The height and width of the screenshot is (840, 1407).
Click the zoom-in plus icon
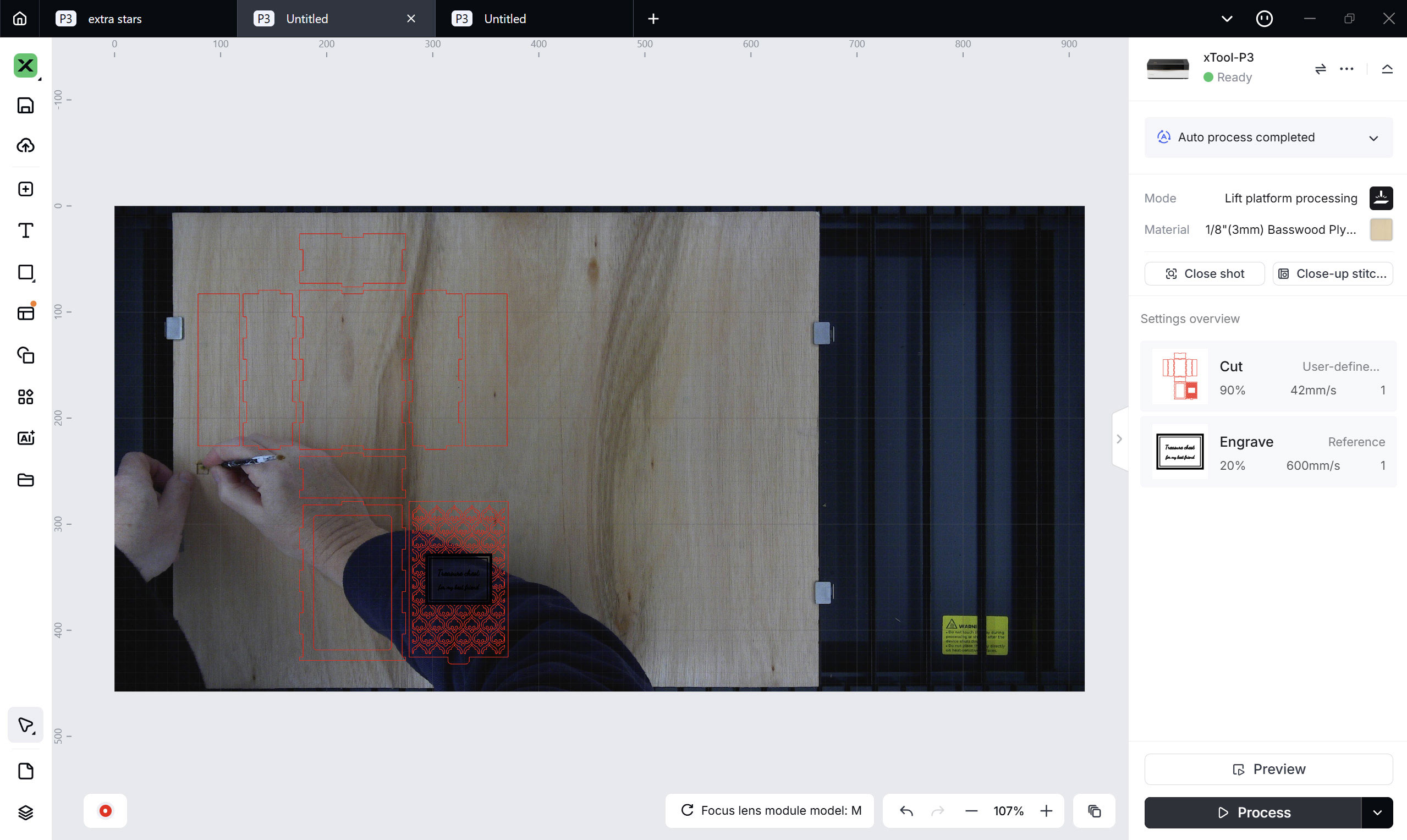click(x=1046, y=810)
